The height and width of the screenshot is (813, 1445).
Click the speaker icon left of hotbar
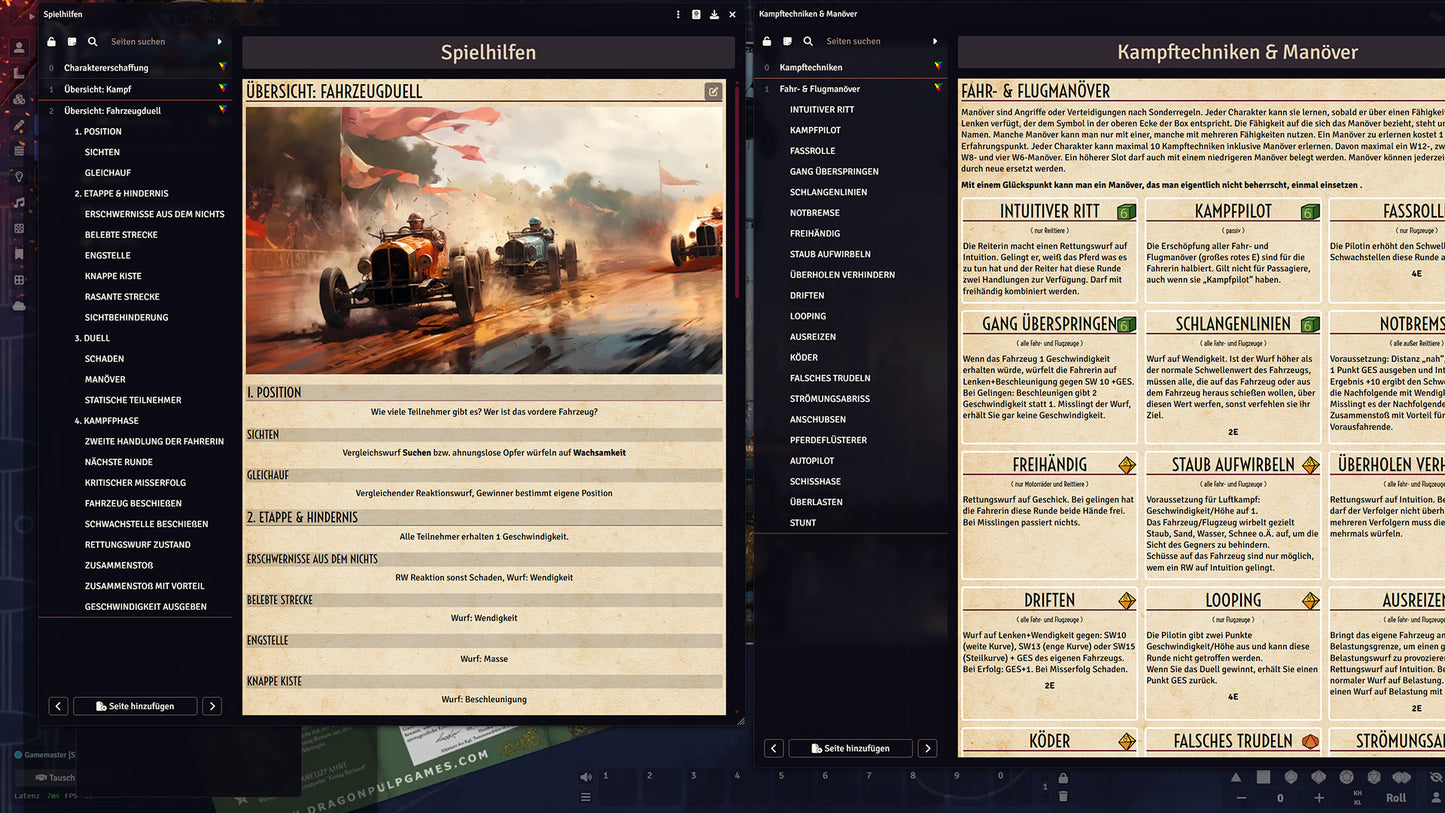(x=586, y=777)
